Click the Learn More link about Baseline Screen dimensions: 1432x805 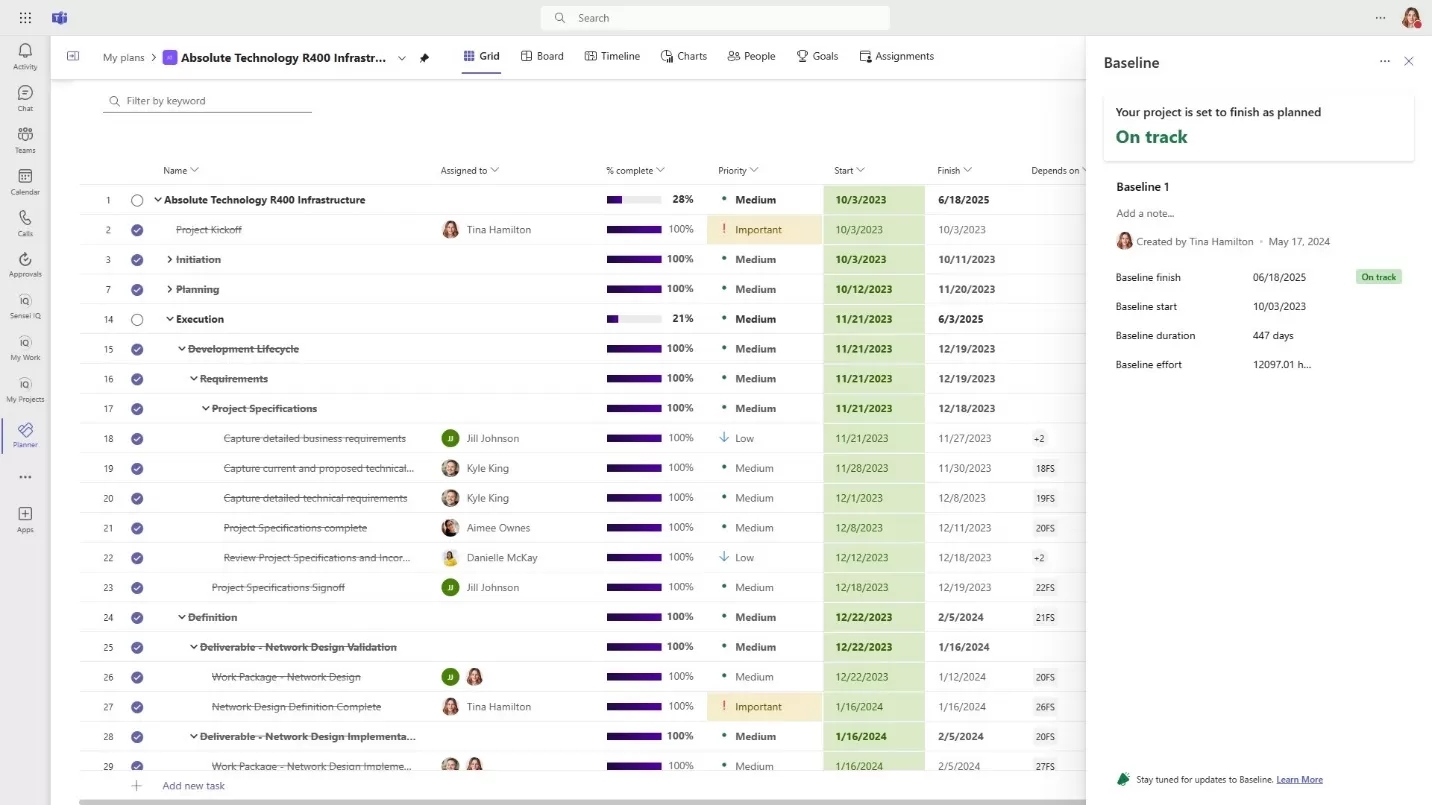pyautogui.click(x=1299, y=779)
